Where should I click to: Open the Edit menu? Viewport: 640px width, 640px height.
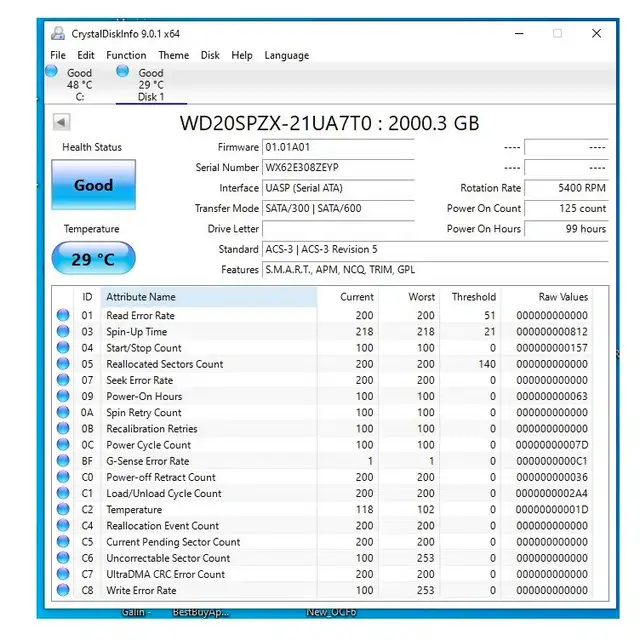86,55
